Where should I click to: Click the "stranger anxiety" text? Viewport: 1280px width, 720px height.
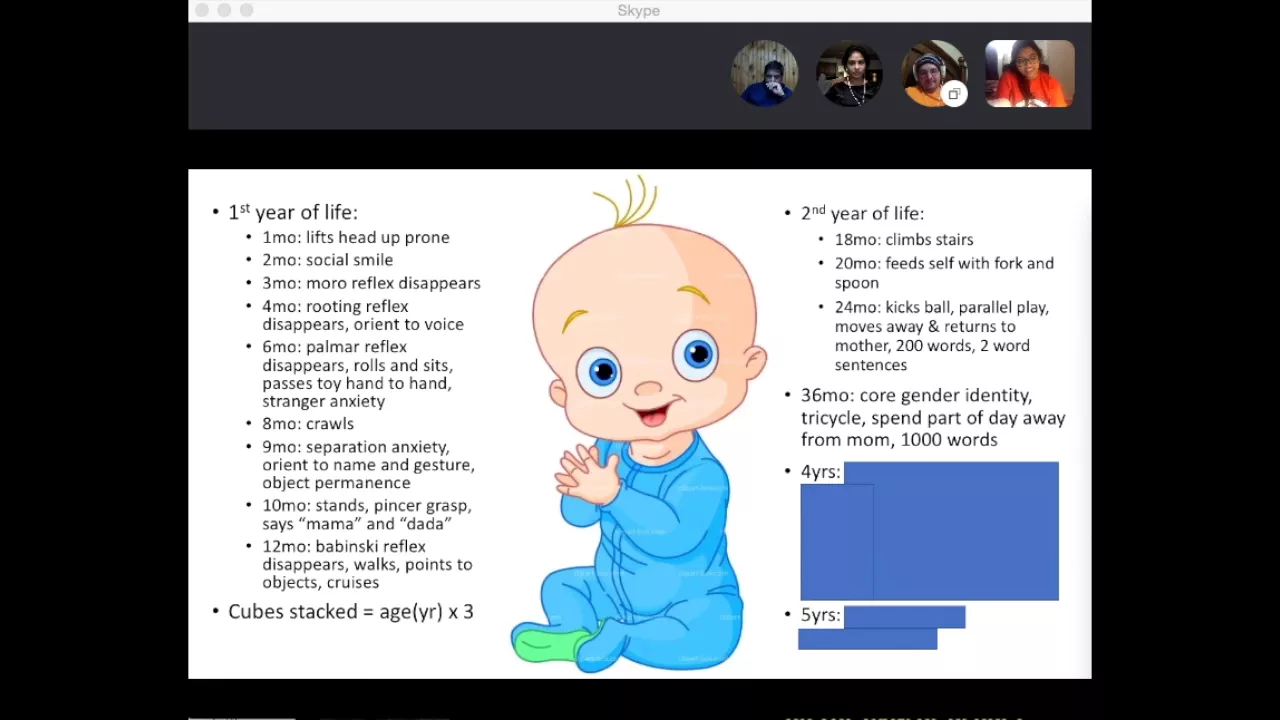323,401
